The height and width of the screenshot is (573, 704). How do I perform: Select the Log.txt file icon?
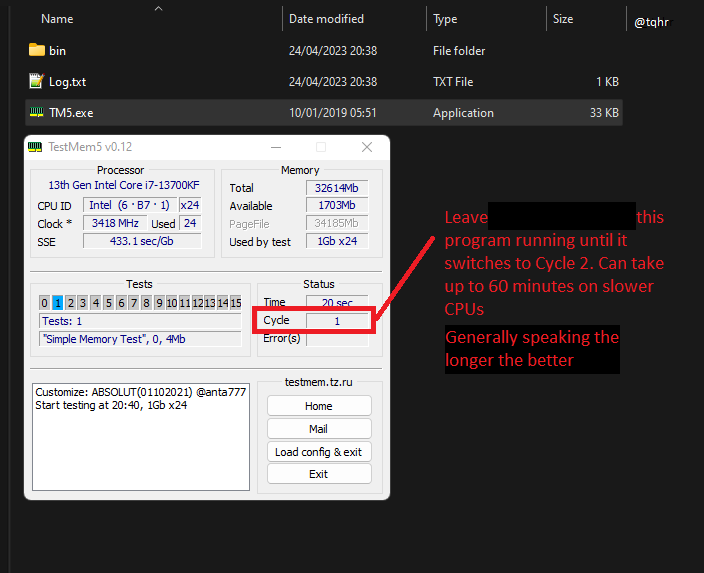tap(37, 82)
